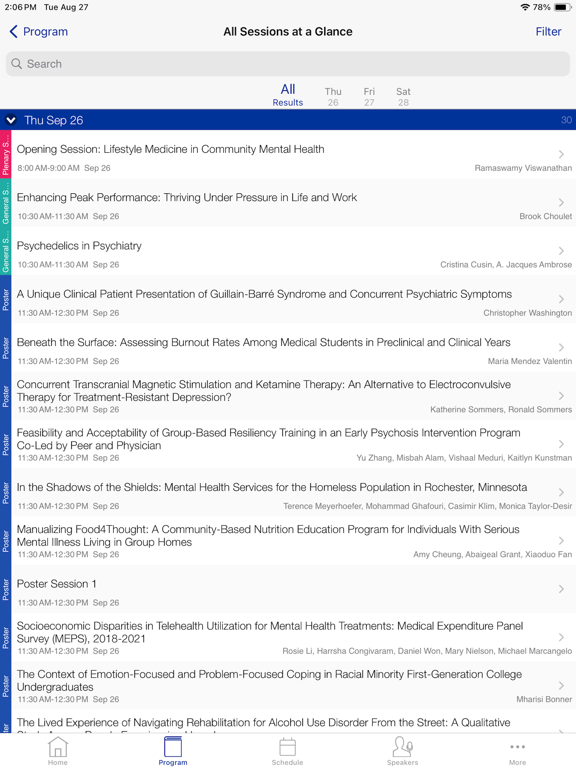Tap the All Sessions at a Glance title
The height and width of the screenshot is (768, 576).
coord(288,31)
